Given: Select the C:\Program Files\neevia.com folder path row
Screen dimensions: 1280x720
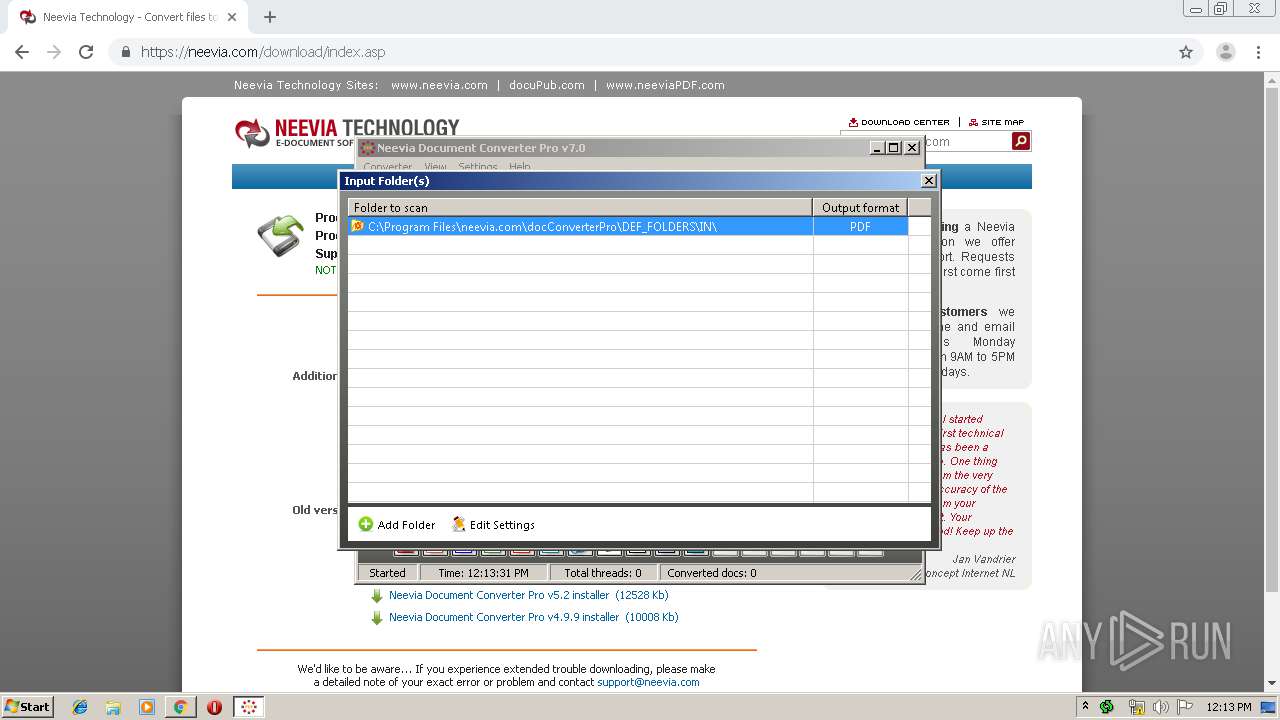Looking at the screenshot, I should tap(580, 226).
